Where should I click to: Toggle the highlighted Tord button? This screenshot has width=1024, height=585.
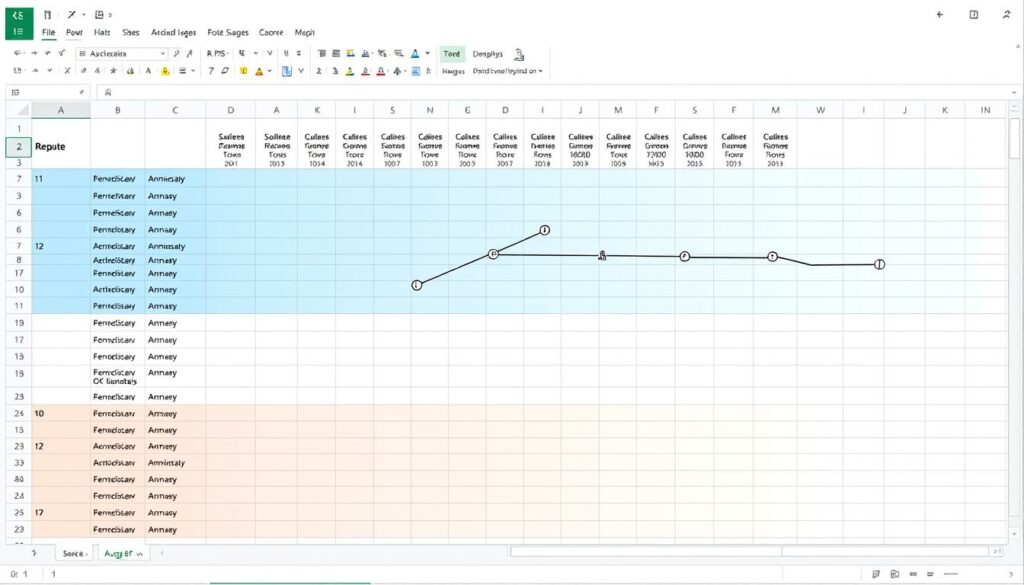tap(452, 54)
